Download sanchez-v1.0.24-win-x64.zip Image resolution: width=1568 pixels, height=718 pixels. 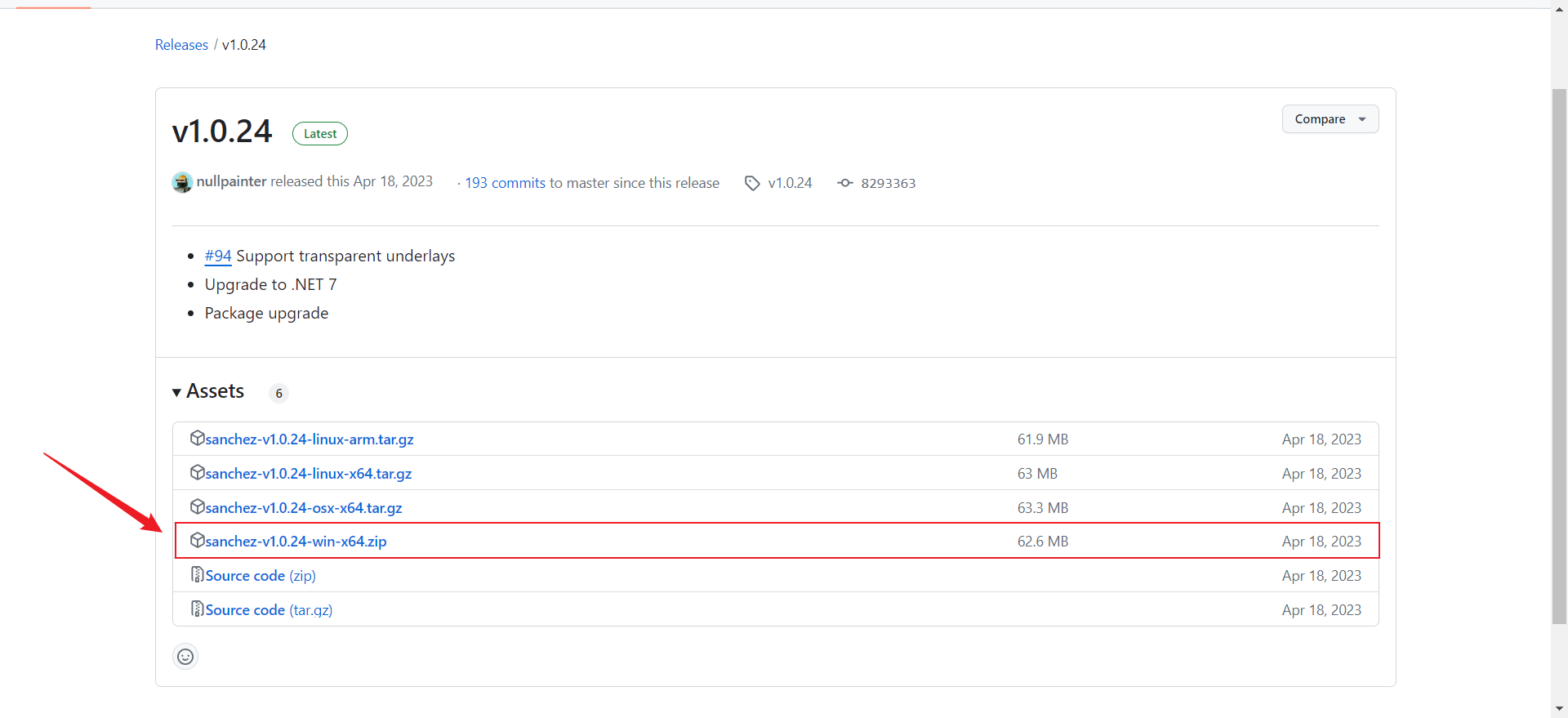click(296, 542)
